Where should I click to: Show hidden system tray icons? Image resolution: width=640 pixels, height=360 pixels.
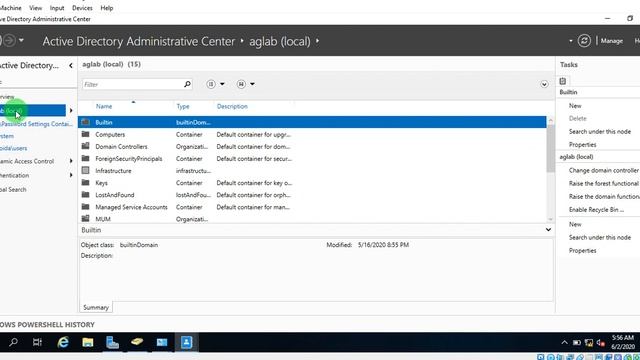point(564,342)
